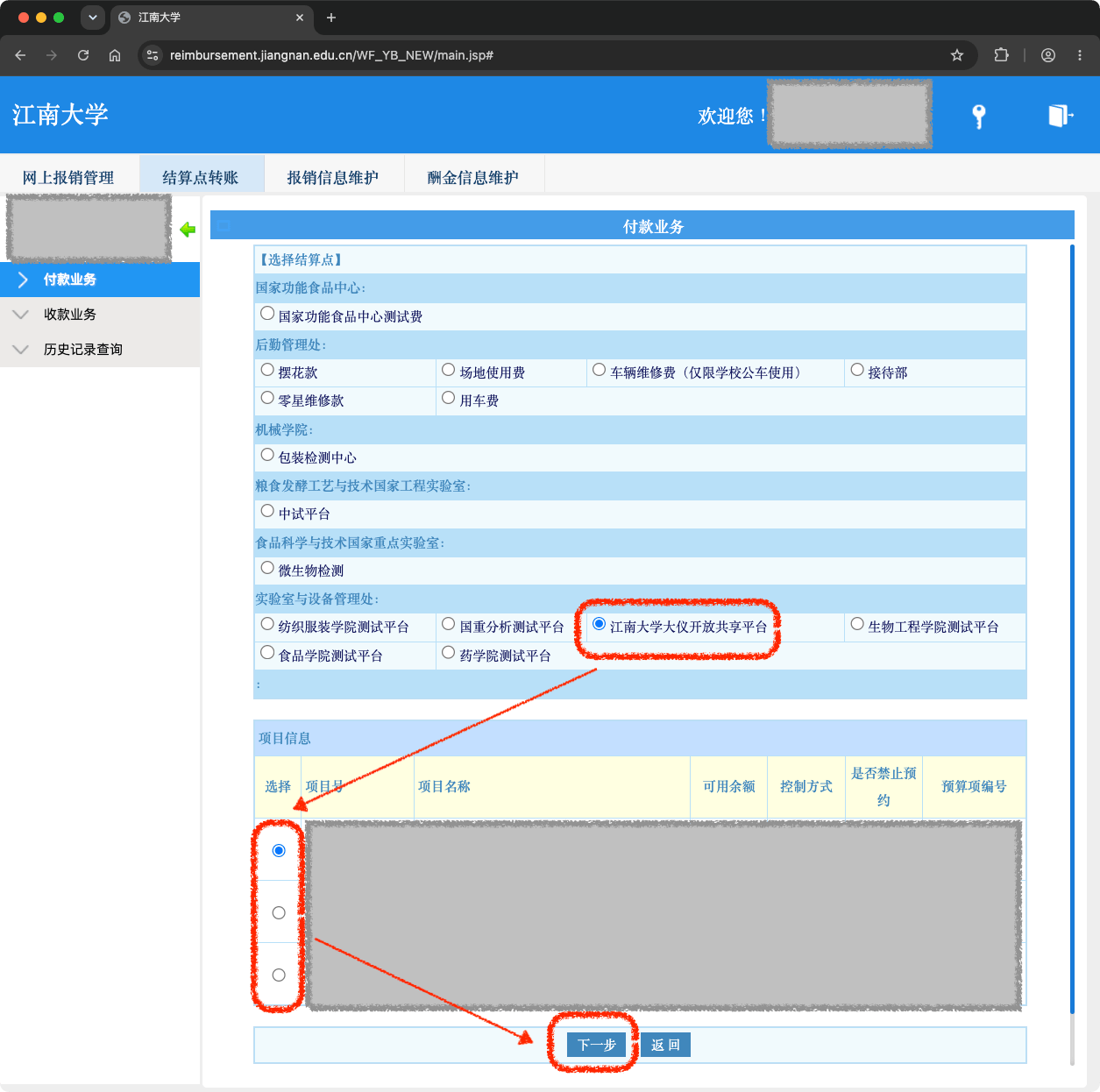Open browser extensions puzzle icon
Image resolution: width=1100 pixels, height=1092 pixels.
coord(1001,55)
